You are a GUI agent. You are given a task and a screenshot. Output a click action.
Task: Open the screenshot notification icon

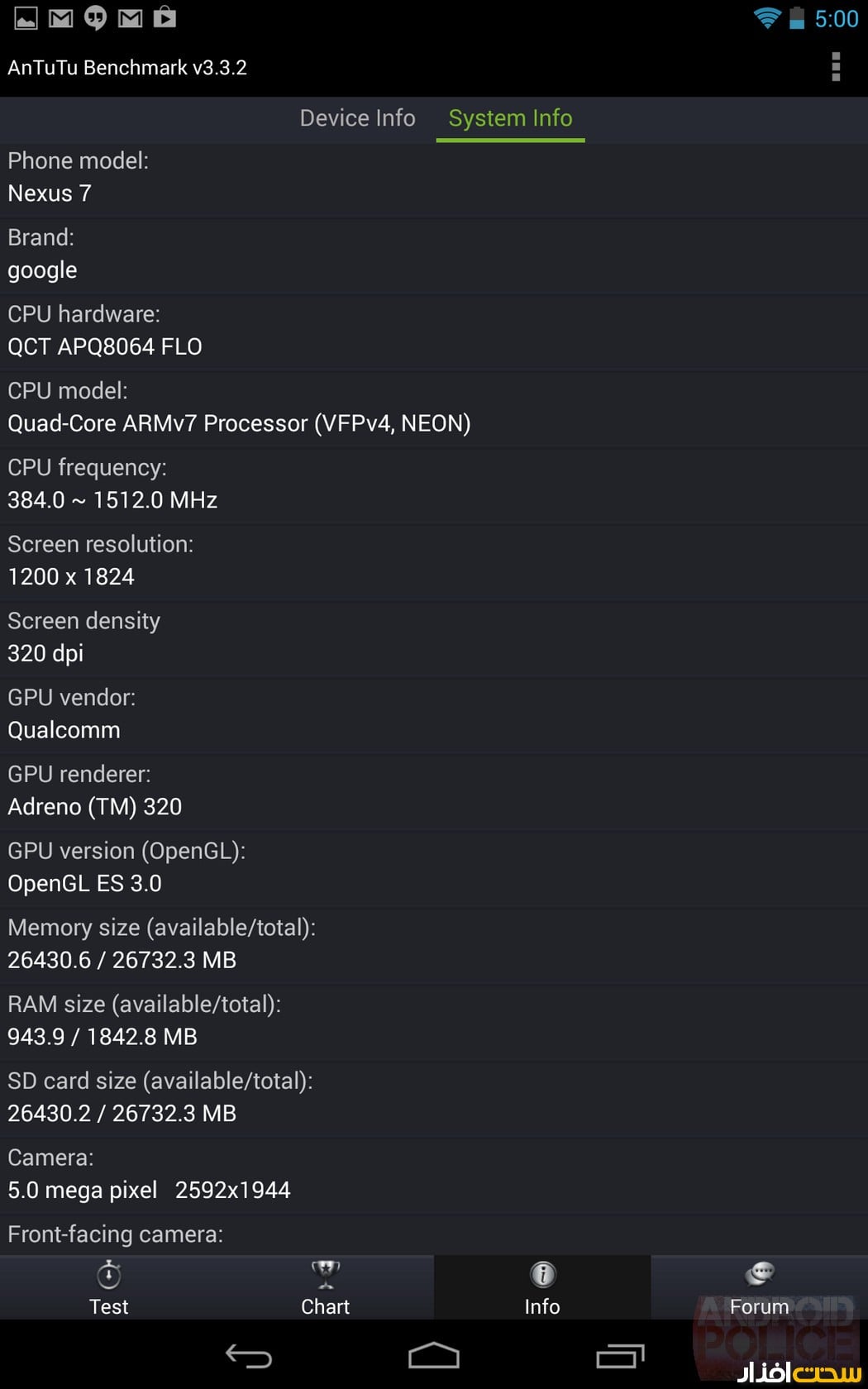[25, 17]
